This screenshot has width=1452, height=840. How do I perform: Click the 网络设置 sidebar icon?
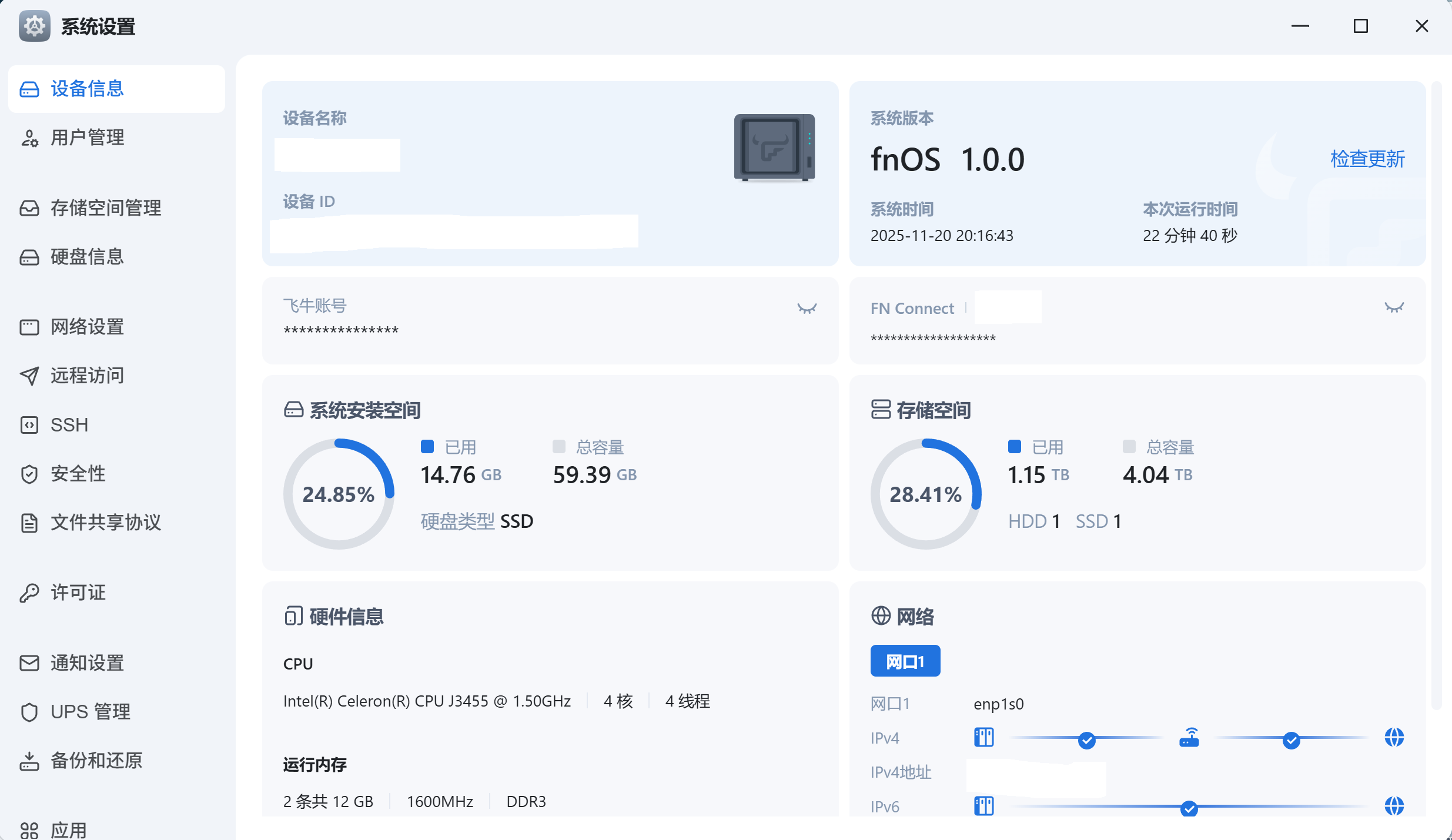point(29,327)
